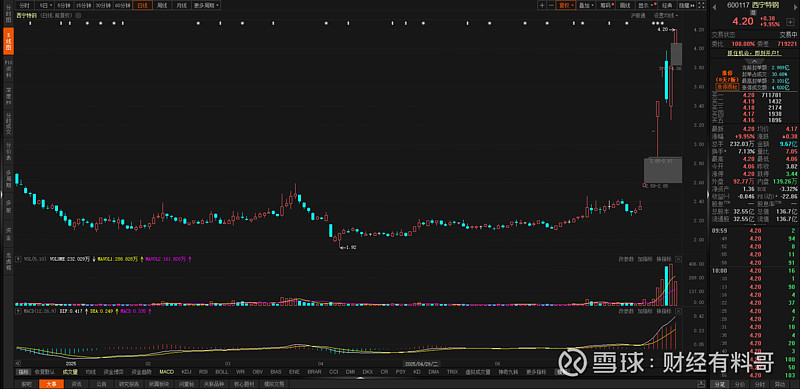Switch to the 周线 weekly chart tab
Viewport: 800px width, 389px height.
[162, 5]
